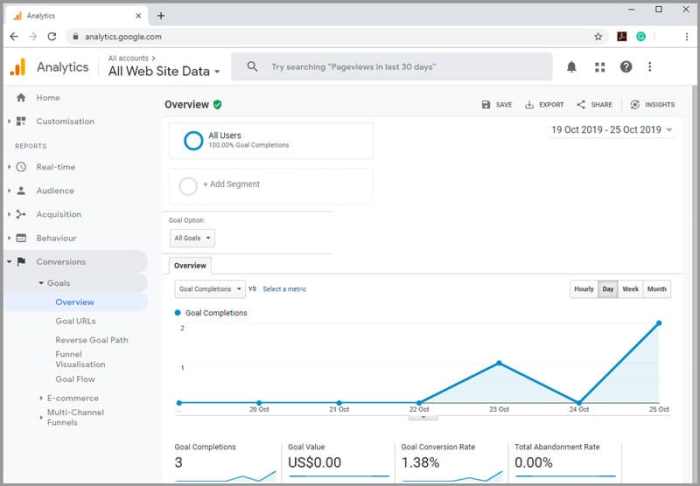Open Funnel Visualisation report
Image resolution: width=700 pixels, height=486 pixels.
(80, 359)
